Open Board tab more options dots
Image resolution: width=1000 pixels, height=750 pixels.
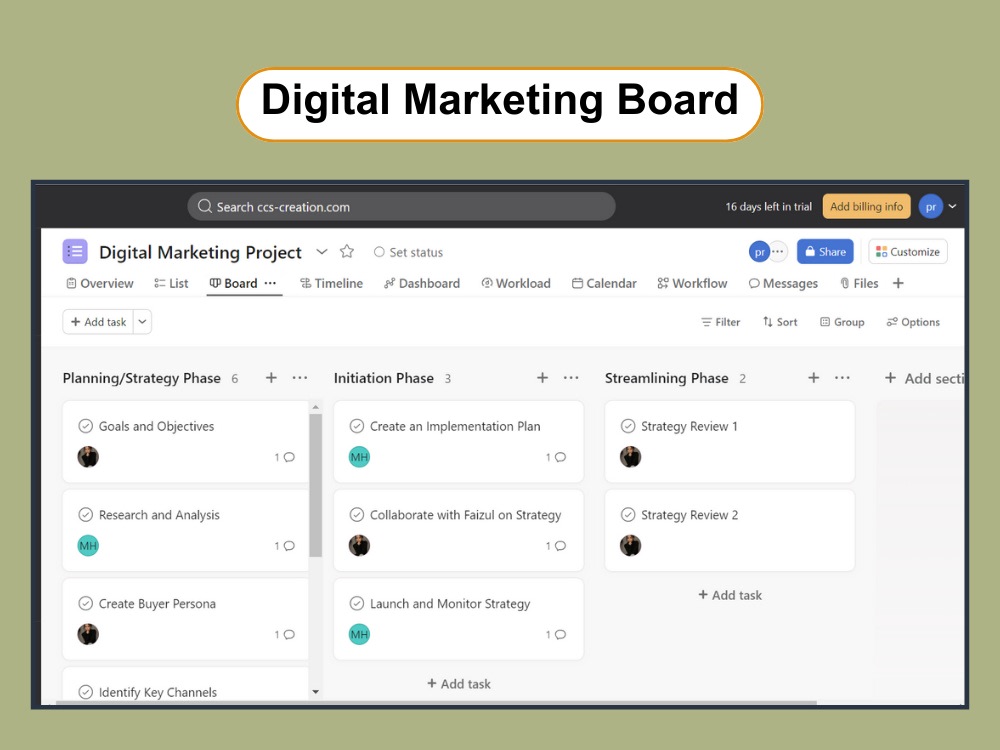270,283
